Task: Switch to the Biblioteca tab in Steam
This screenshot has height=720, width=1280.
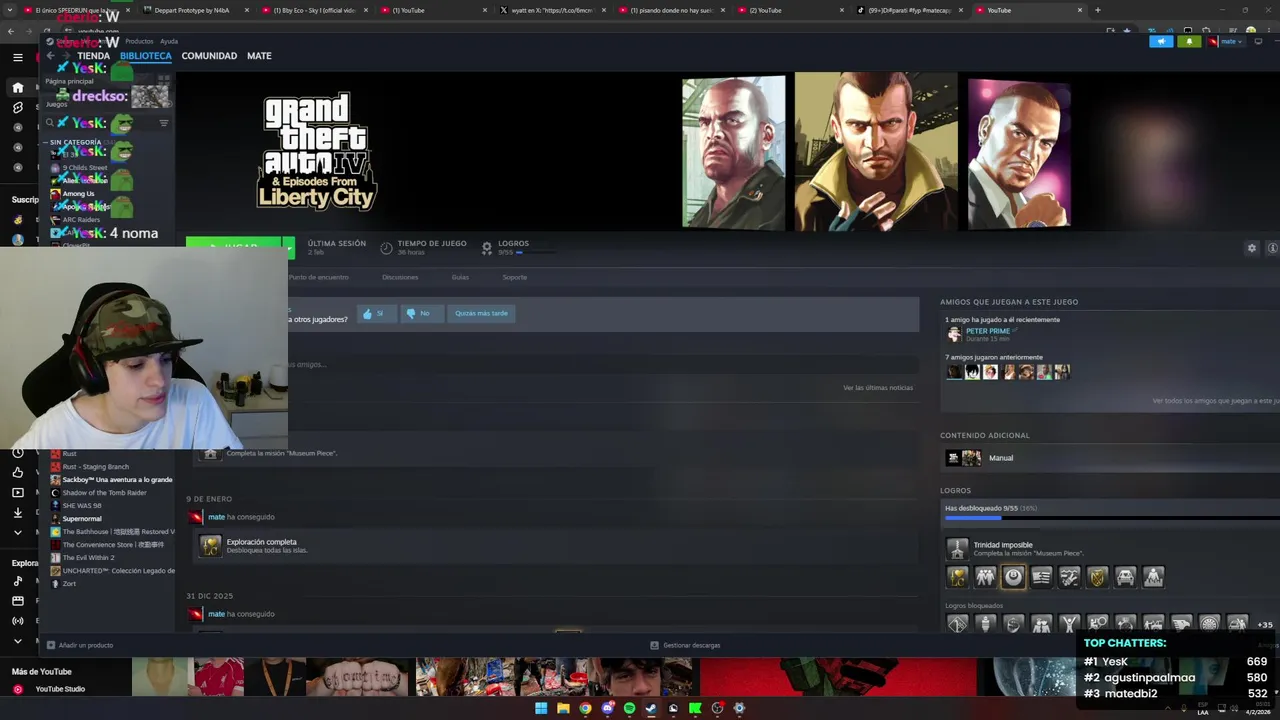Action: pyautogui.click(x=146, y=56)
